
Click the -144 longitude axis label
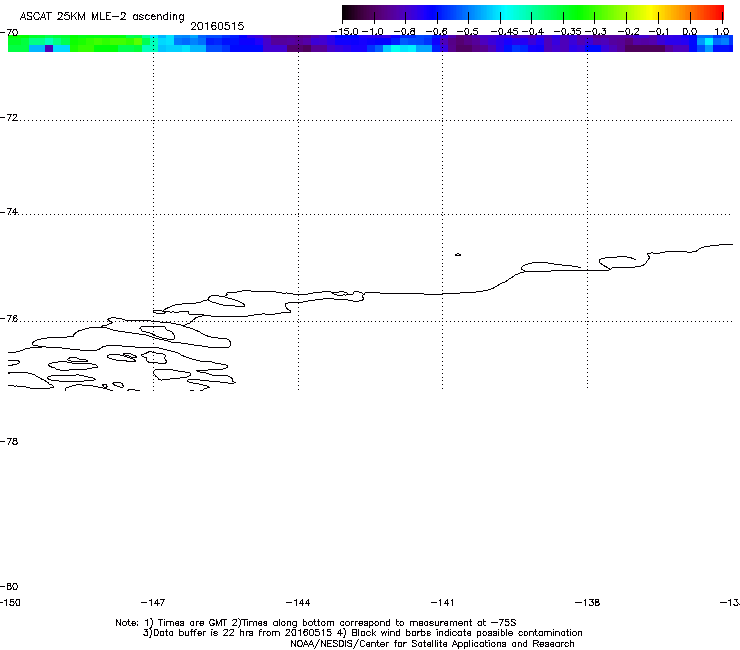click(298, 603)
